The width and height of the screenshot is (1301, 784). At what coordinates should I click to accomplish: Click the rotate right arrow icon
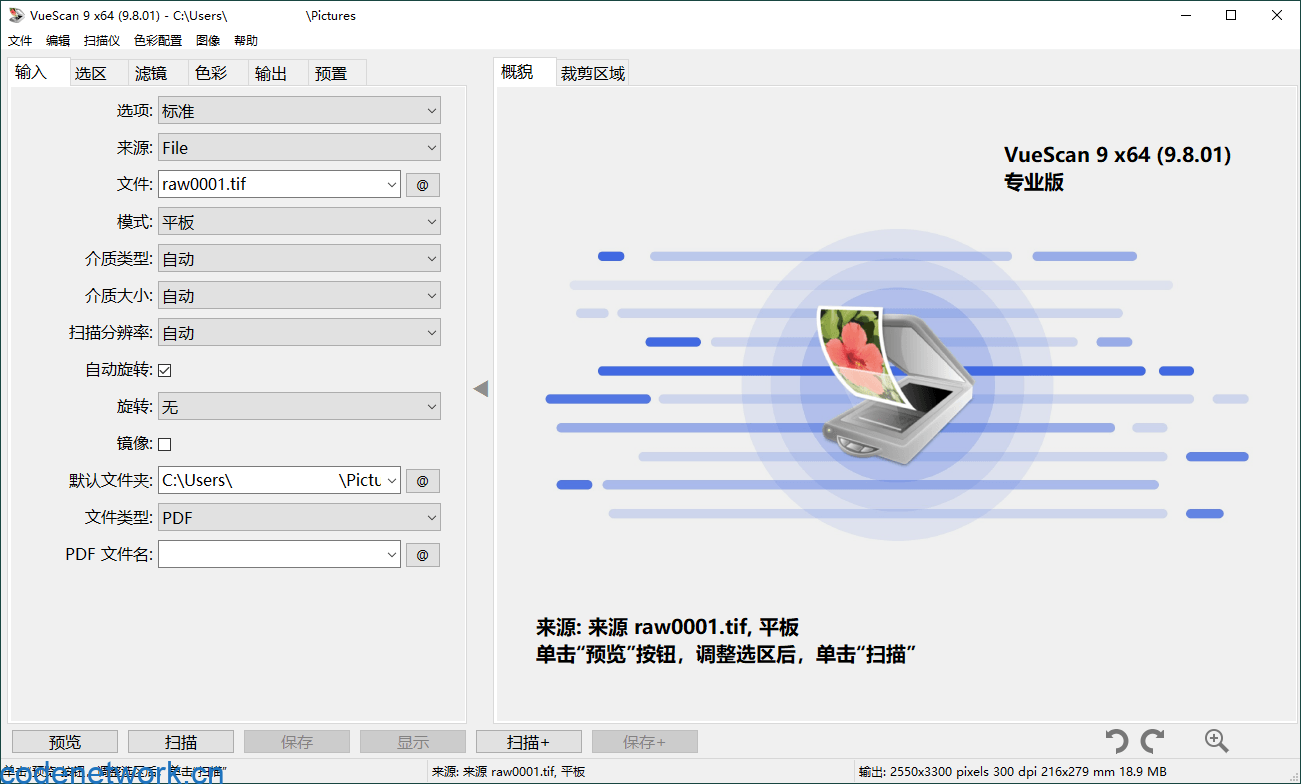pyautogui.click(x=1153, y=741)
